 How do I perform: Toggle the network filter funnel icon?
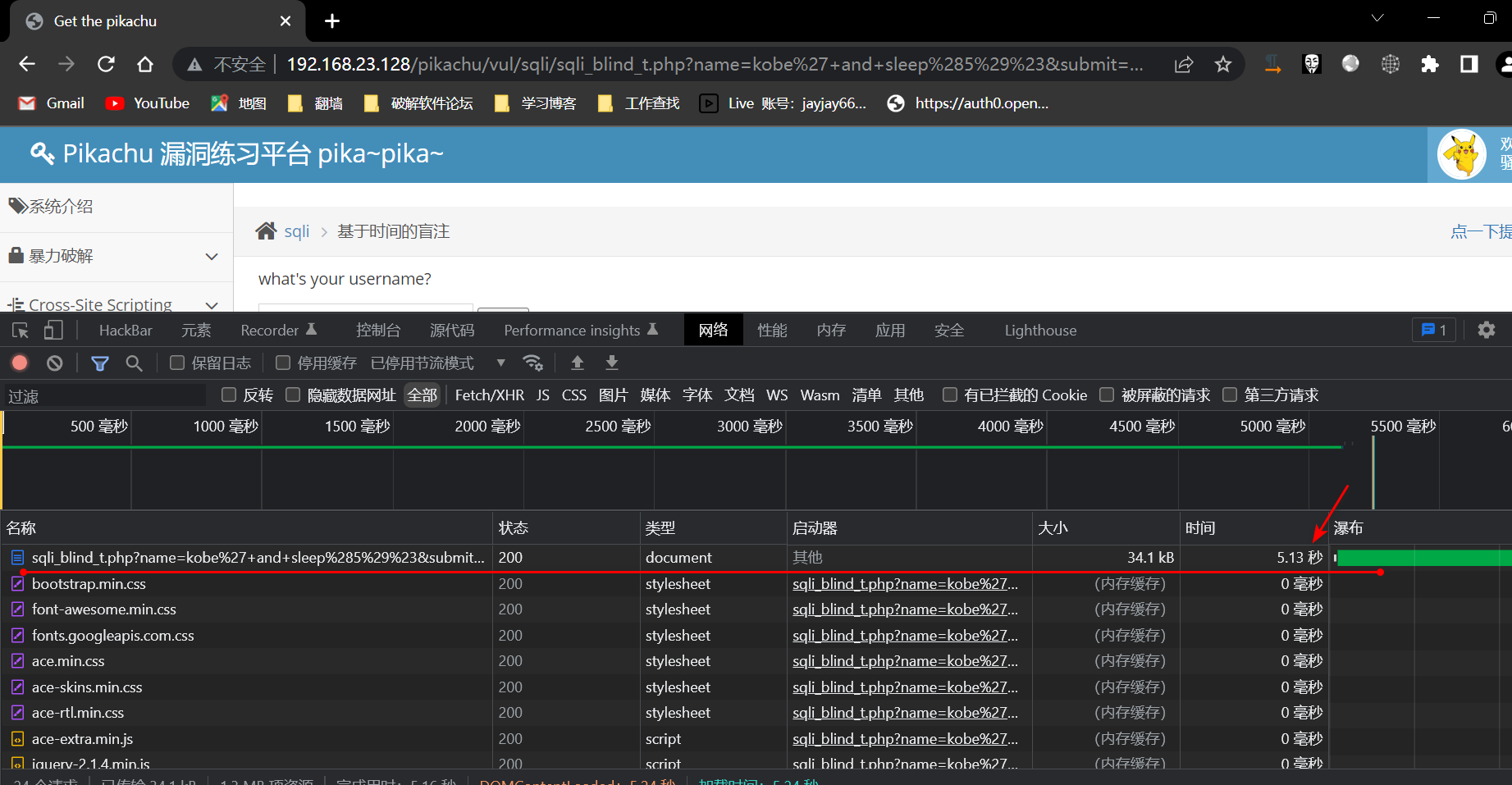click(100, 363)
